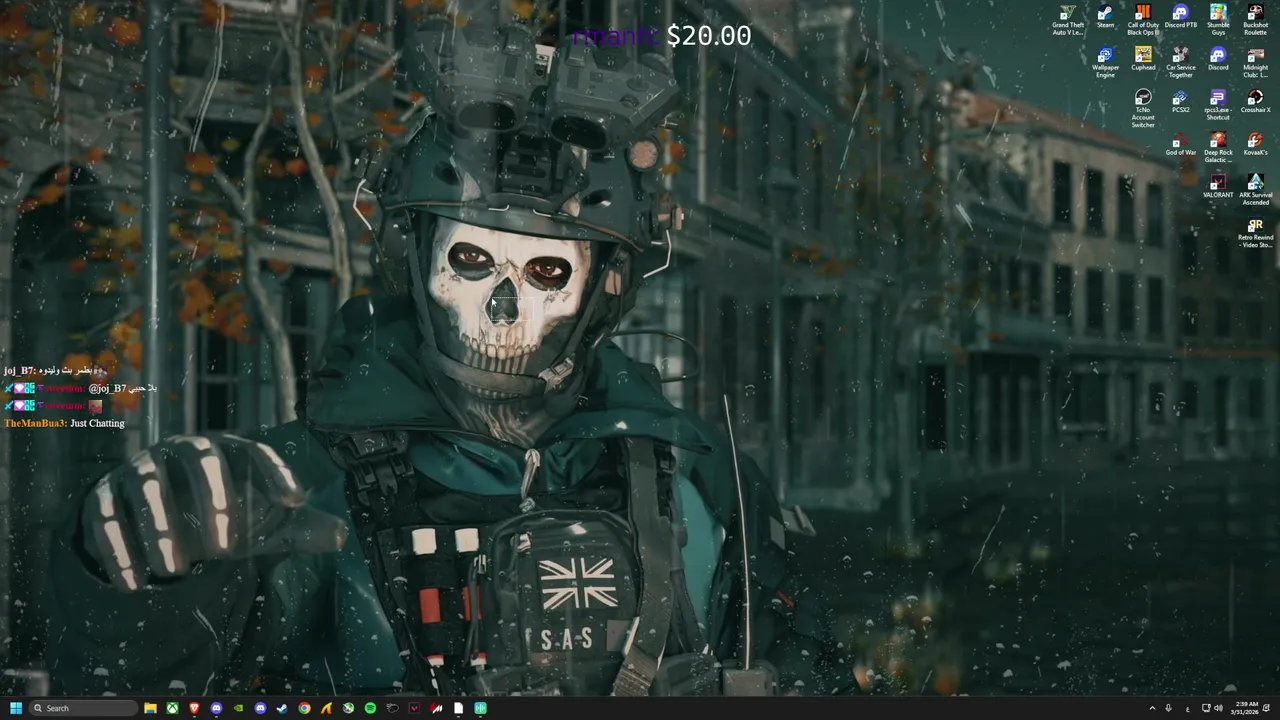The height and width of the screenshot is (720, 1280).
Task: Open network settings from the tray icon
Action: click(1206, 708)
